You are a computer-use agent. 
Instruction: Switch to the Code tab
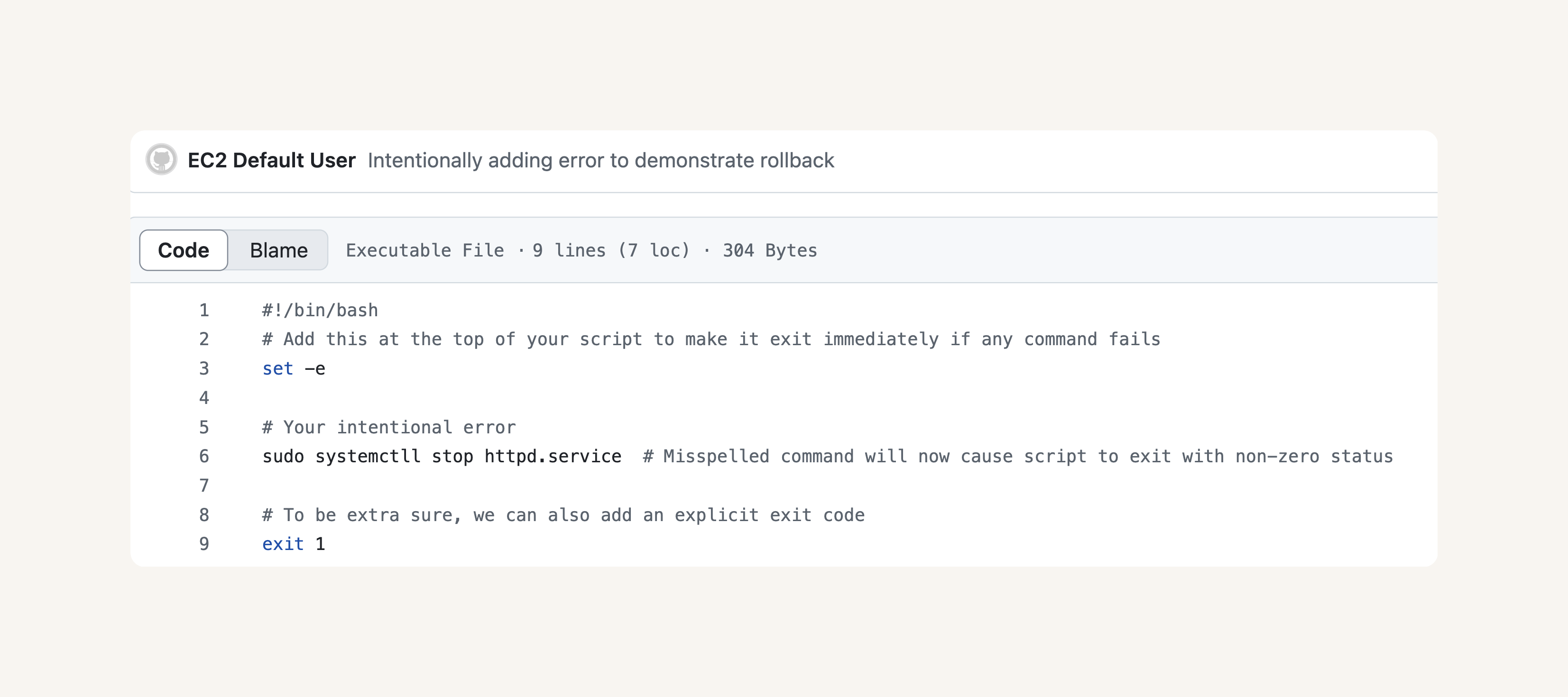183,250
